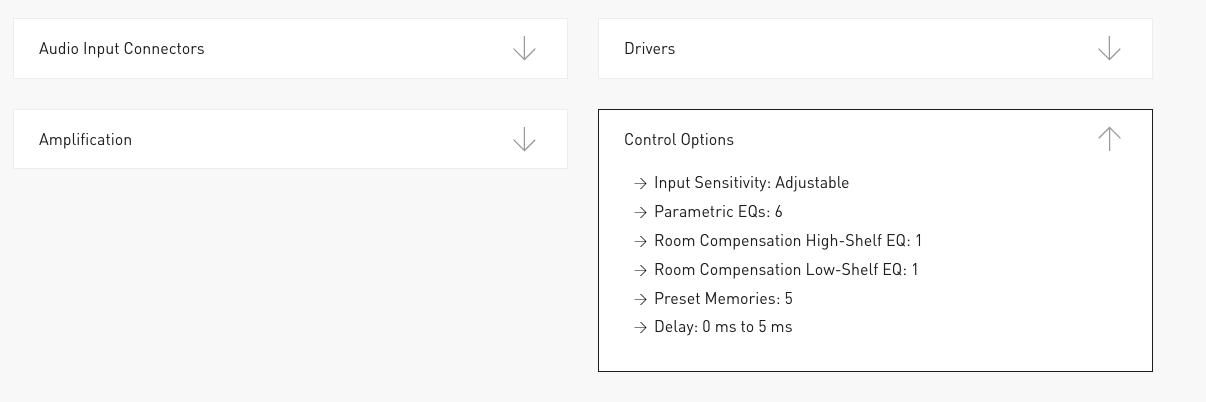Screen dimensions: 1206x402
Task: Click the arrow bullet before Preset Memories
Action: point(641,299)
